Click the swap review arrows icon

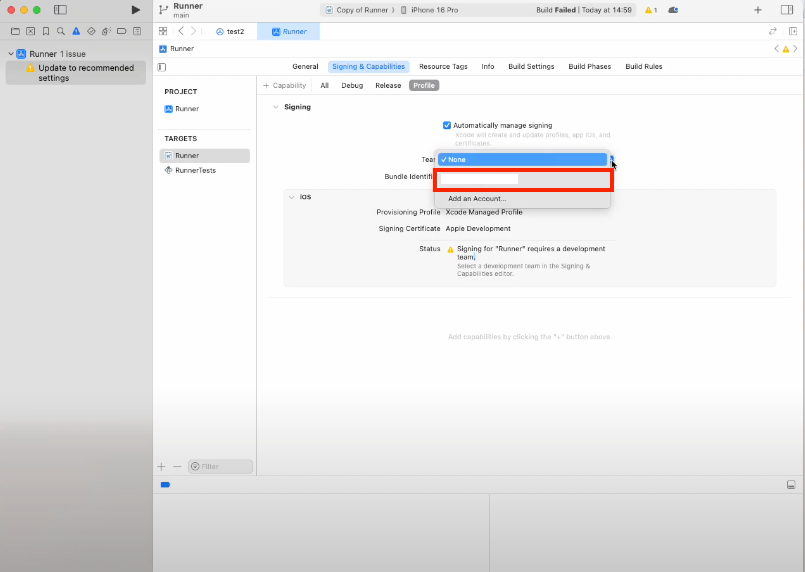773,31
